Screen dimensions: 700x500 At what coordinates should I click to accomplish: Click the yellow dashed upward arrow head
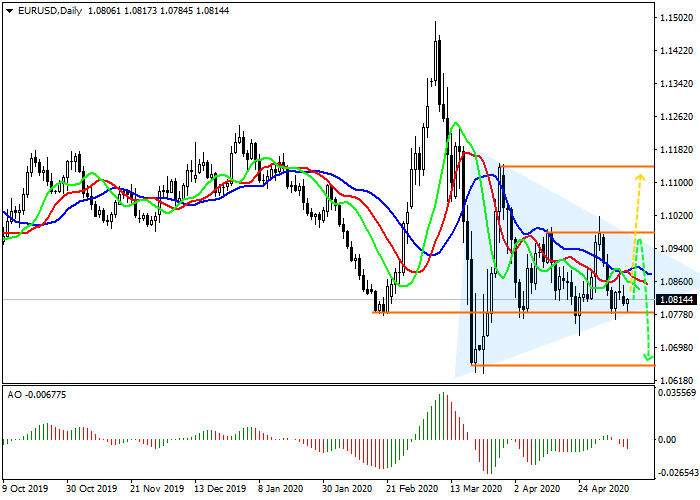[639, 178]
